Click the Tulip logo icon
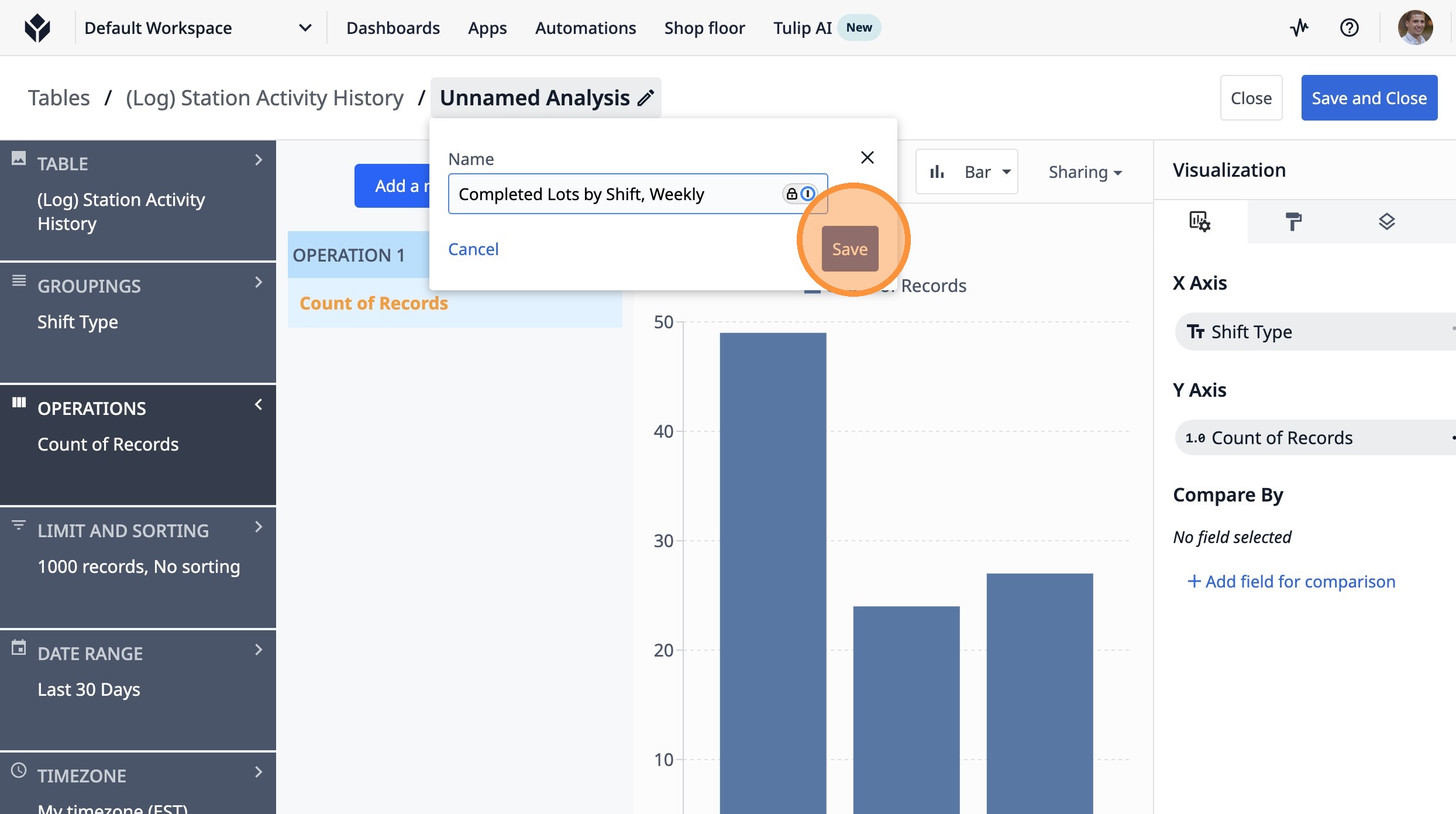Screen dimensions: 1456x814 click(x=37, y=28)
